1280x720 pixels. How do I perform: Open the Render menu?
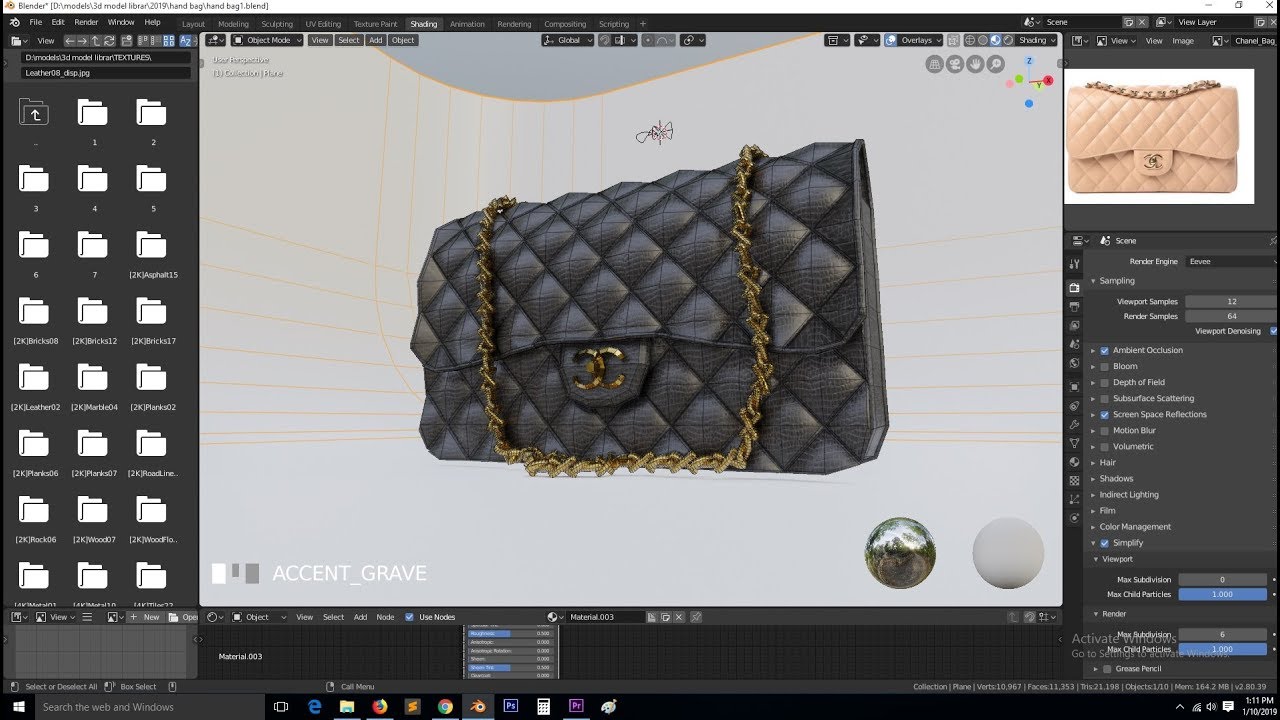[86, 22]
